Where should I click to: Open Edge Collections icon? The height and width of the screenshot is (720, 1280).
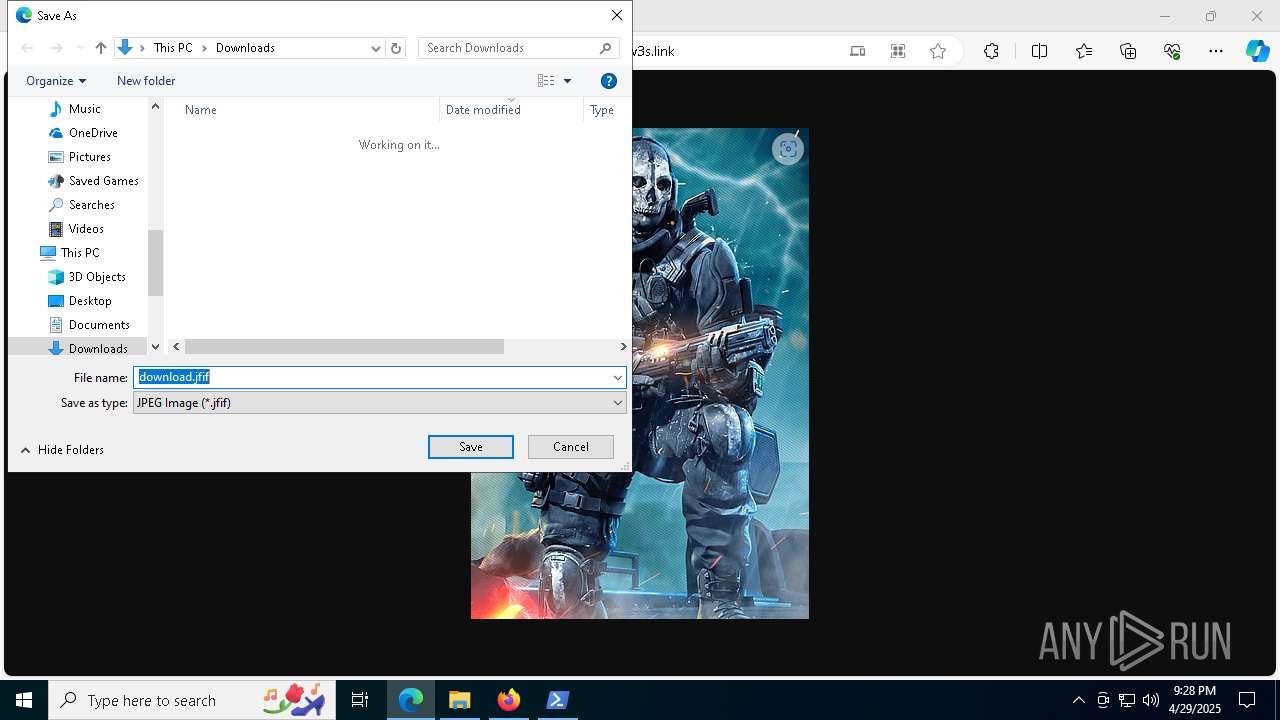[x=1128, y=51]
